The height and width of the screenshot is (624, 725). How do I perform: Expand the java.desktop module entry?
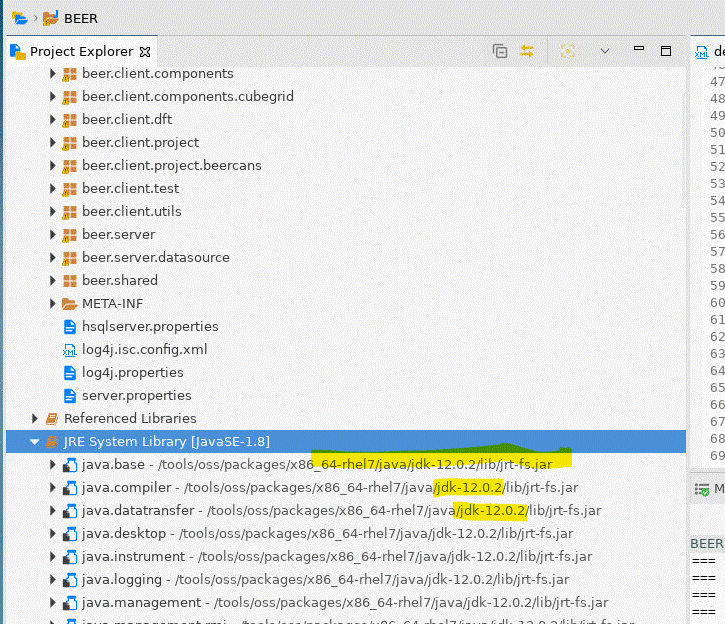52,533
